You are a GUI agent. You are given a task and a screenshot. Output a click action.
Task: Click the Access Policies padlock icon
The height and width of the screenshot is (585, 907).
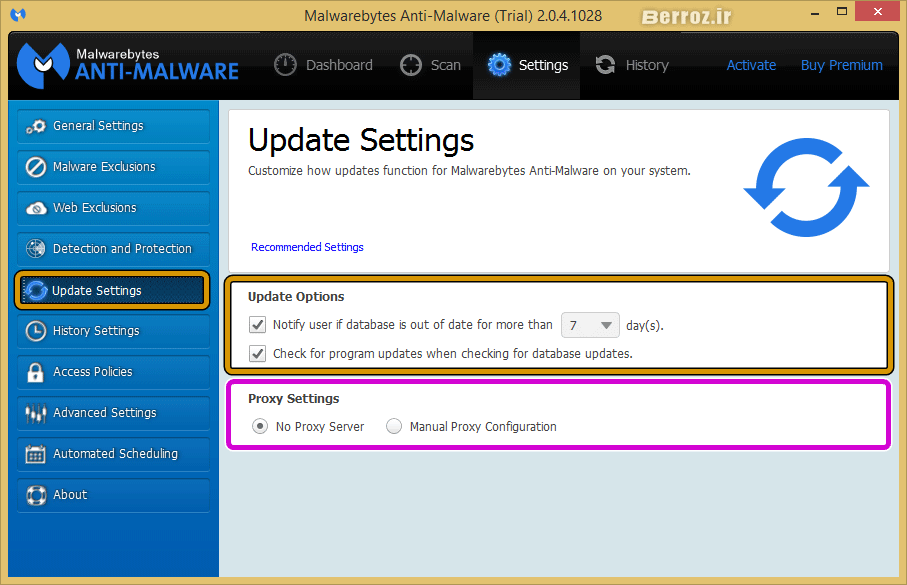[x=35, y=372]
